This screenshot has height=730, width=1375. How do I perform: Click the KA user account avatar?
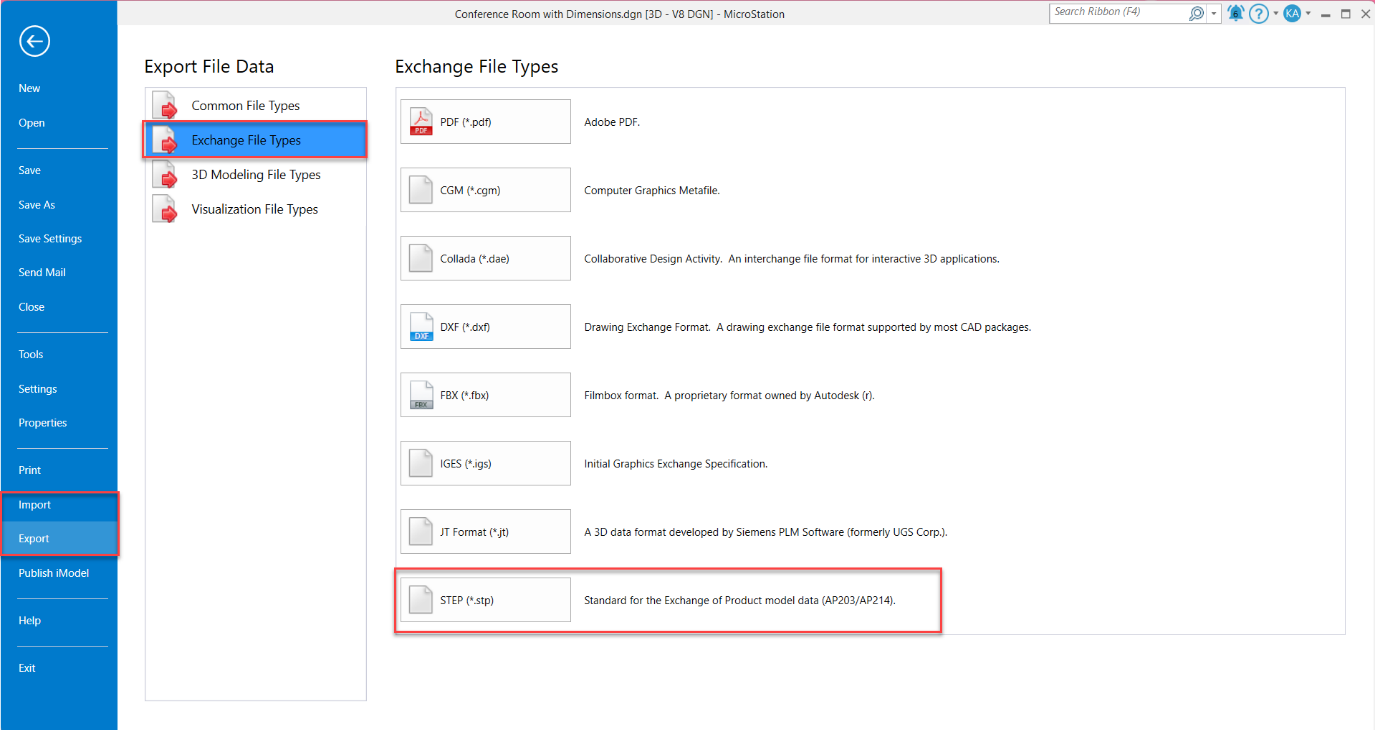(x=1292, y=13)
